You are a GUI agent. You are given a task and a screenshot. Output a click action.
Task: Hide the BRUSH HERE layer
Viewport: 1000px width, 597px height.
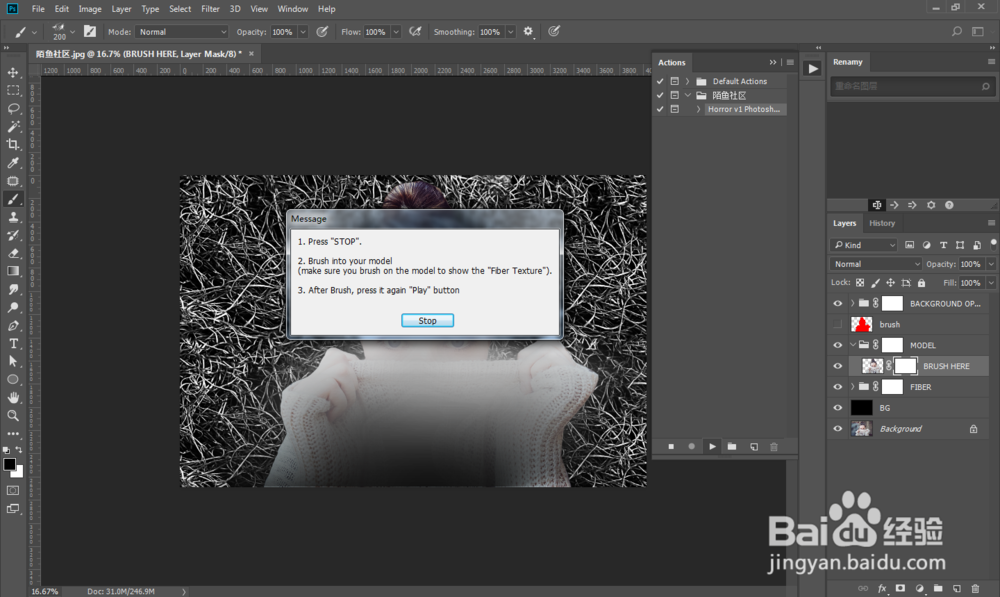pos(838,366)
